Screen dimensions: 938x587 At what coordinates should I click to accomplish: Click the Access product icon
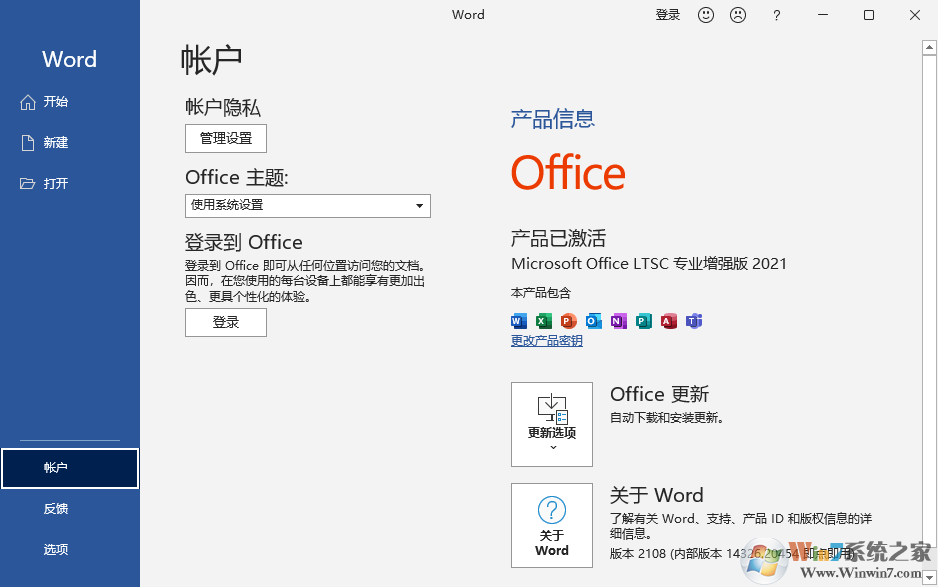[668, 321]
